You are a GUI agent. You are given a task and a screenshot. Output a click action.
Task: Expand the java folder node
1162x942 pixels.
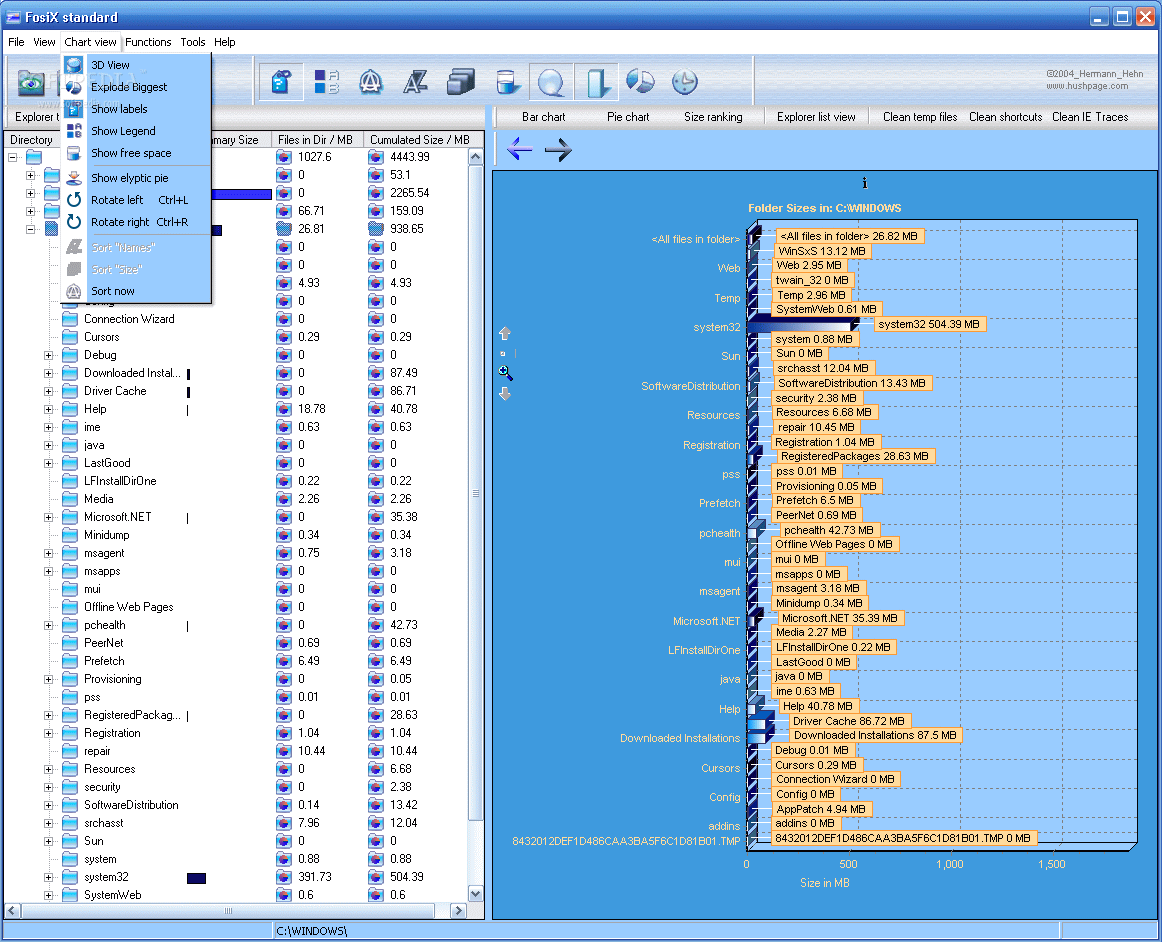[x=48, y=445]
